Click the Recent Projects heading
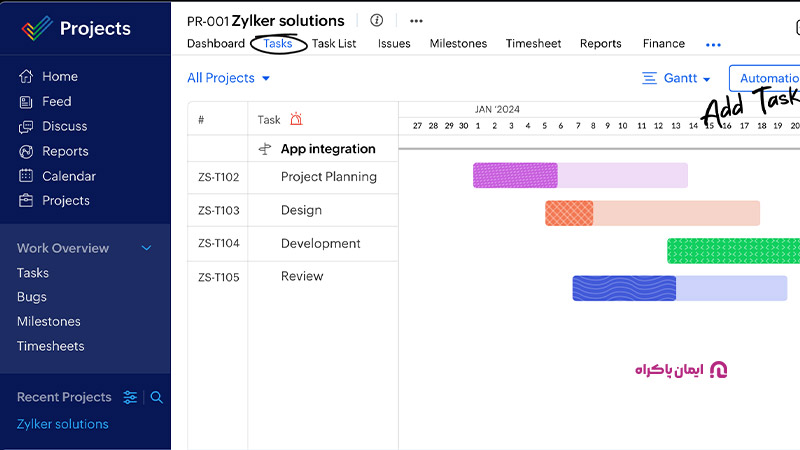The image size is (800, 450). tap(64, 397)
